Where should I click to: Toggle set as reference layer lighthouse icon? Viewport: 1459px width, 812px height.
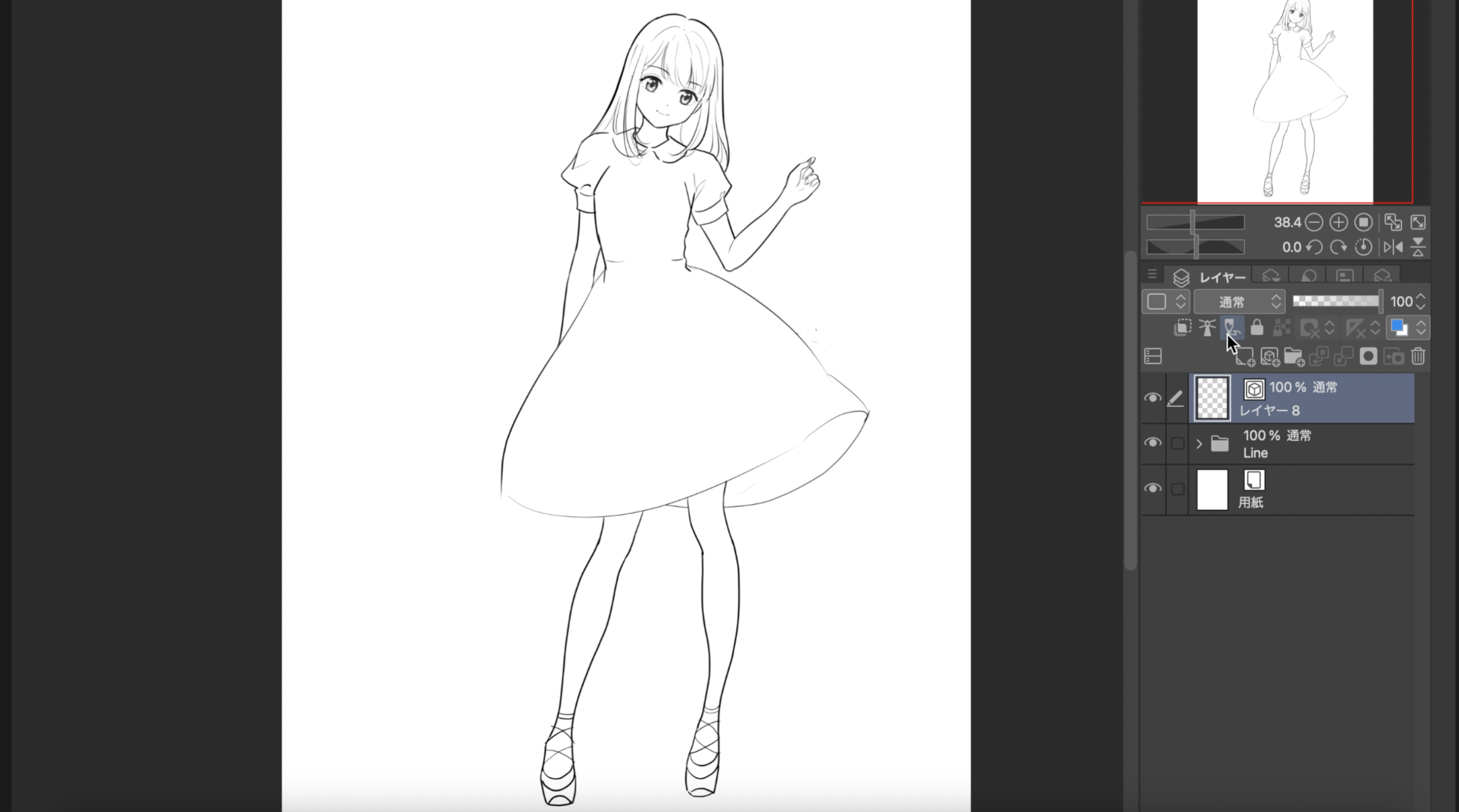tap(1207, 328)
